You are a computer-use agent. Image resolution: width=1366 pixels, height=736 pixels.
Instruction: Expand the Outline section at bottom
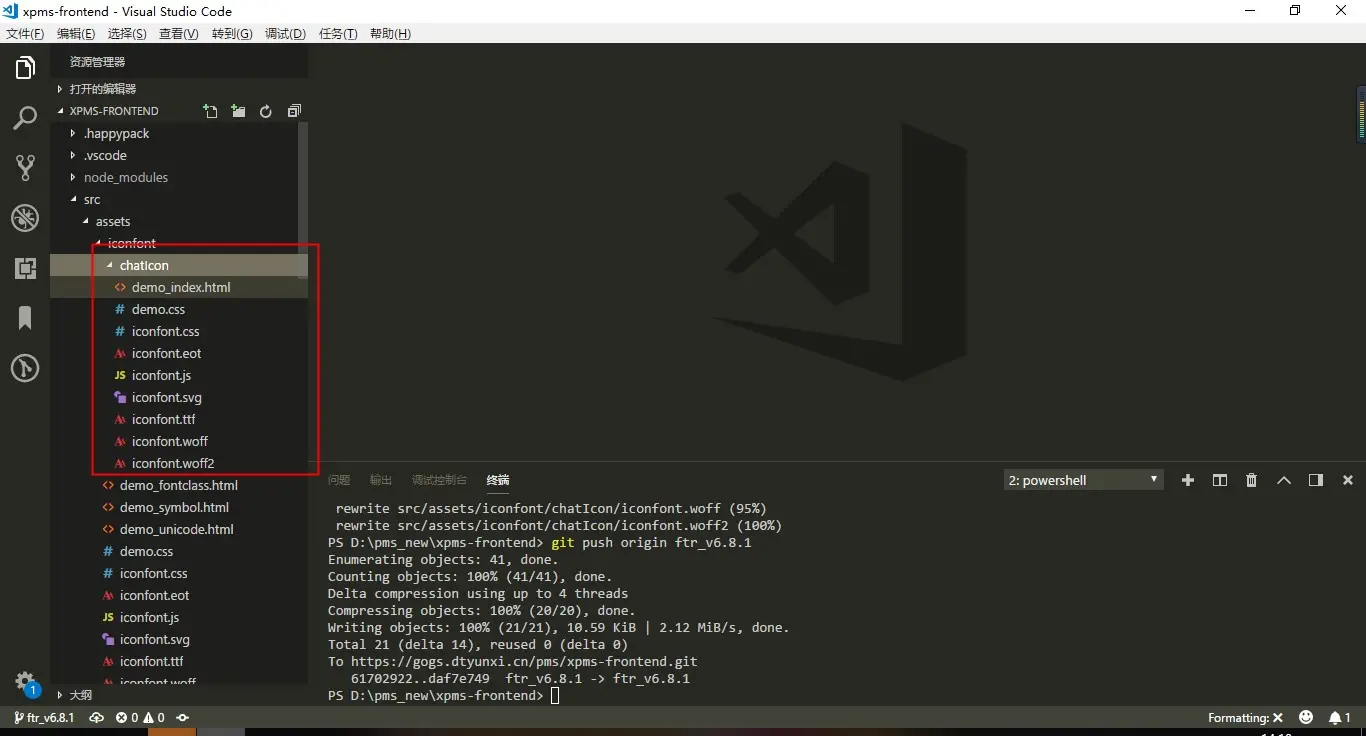[x=179, y=695]
